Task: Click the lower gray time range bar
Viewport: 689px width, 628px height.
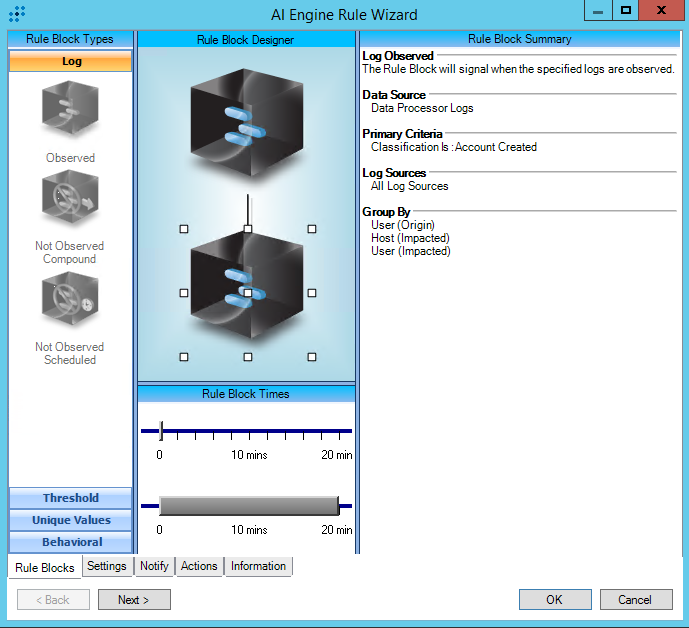Action: pyautogui.click(x=248, y=505)
